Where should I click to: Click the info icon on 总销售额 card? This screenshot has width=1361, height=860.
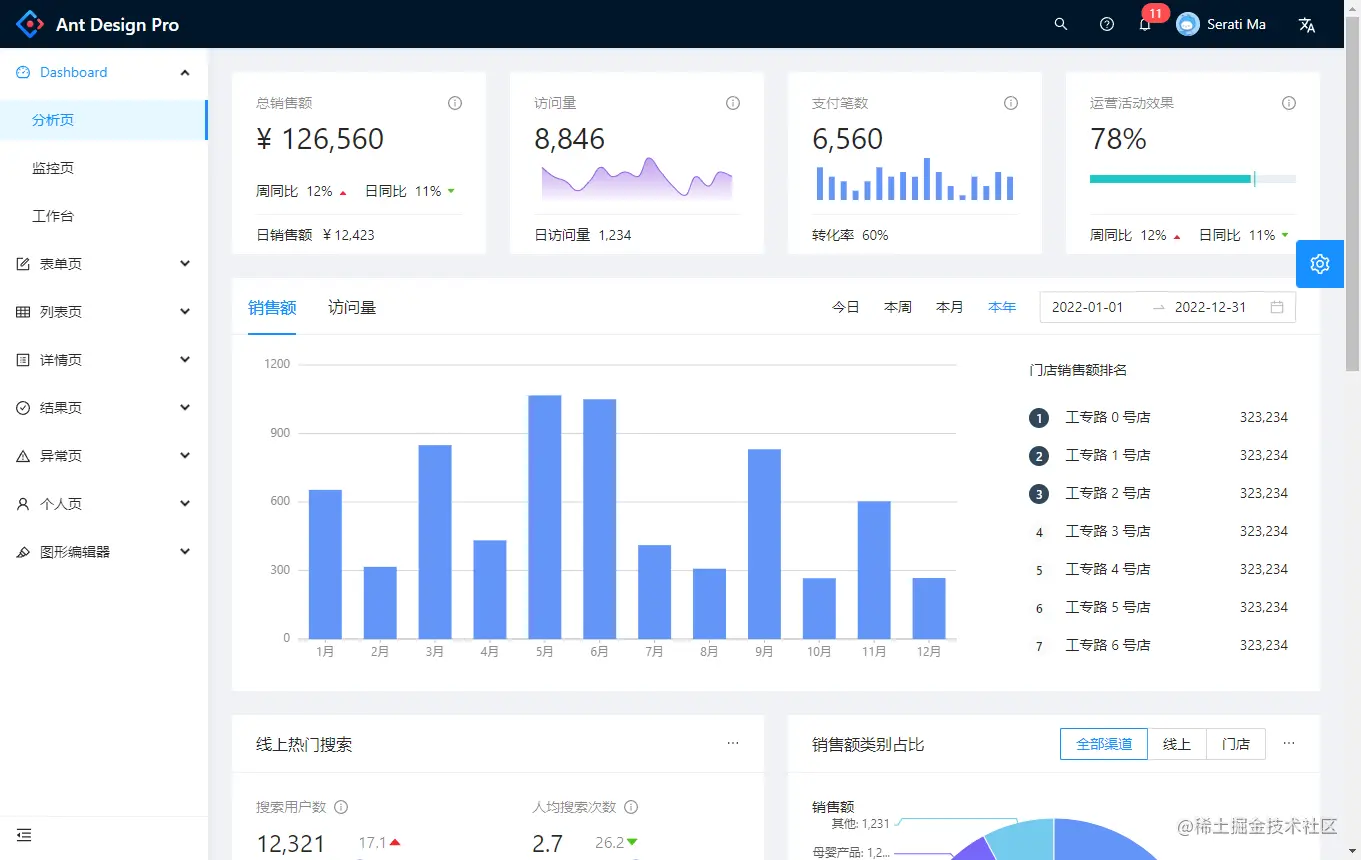pyautogui.click(x=455, y=103)
